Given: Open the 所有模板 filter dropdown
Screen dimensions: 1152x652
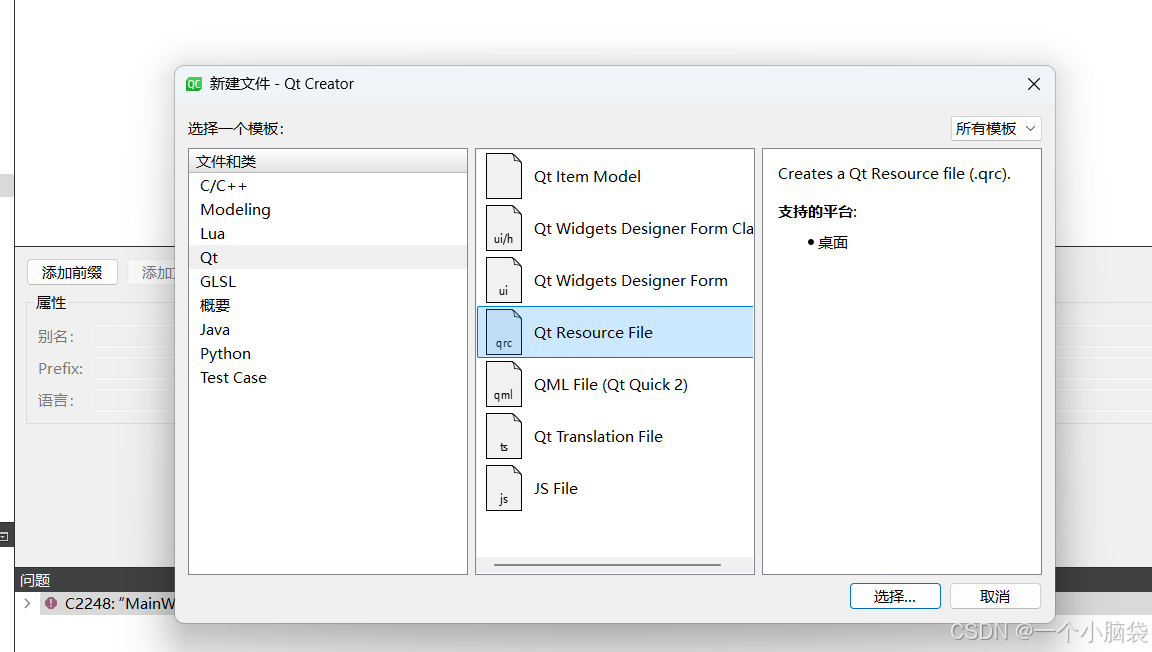Looking at the screenshot, I should pyautogui.click(x=996, y=129).
